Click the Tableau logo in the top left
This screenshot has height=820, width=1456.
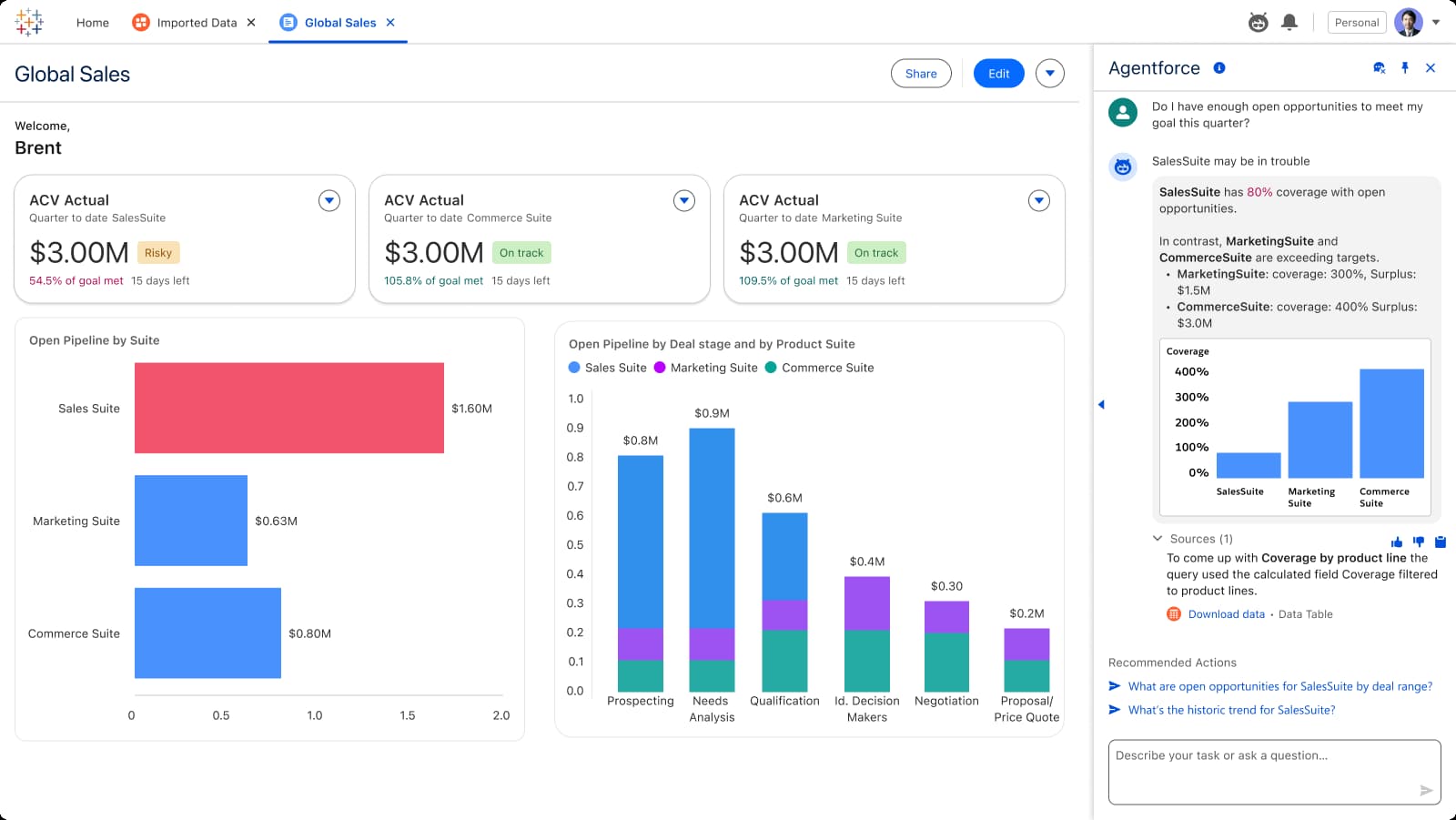pos(30,20)
